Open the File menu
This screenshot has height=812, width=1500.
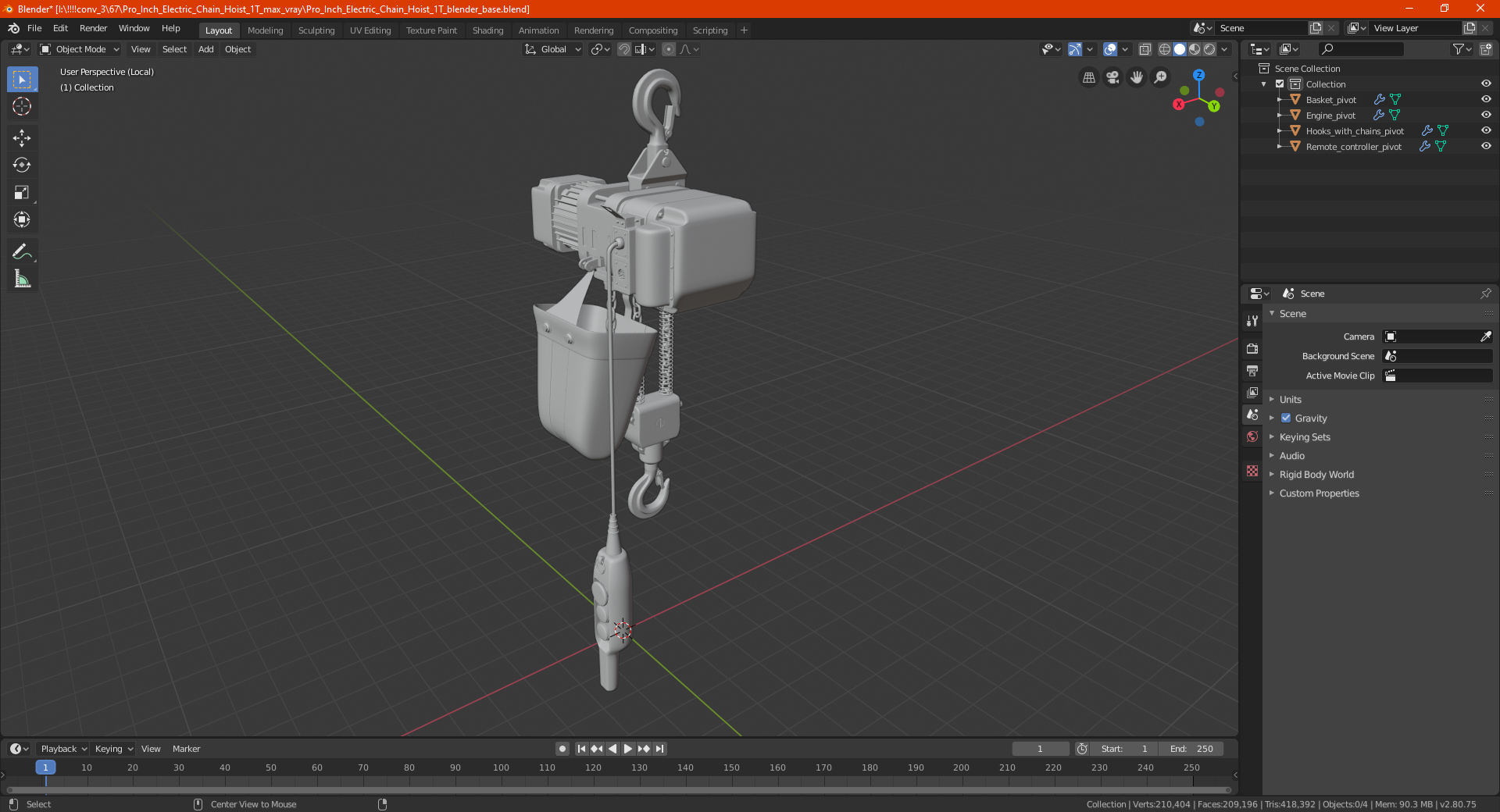pos(34,28)
